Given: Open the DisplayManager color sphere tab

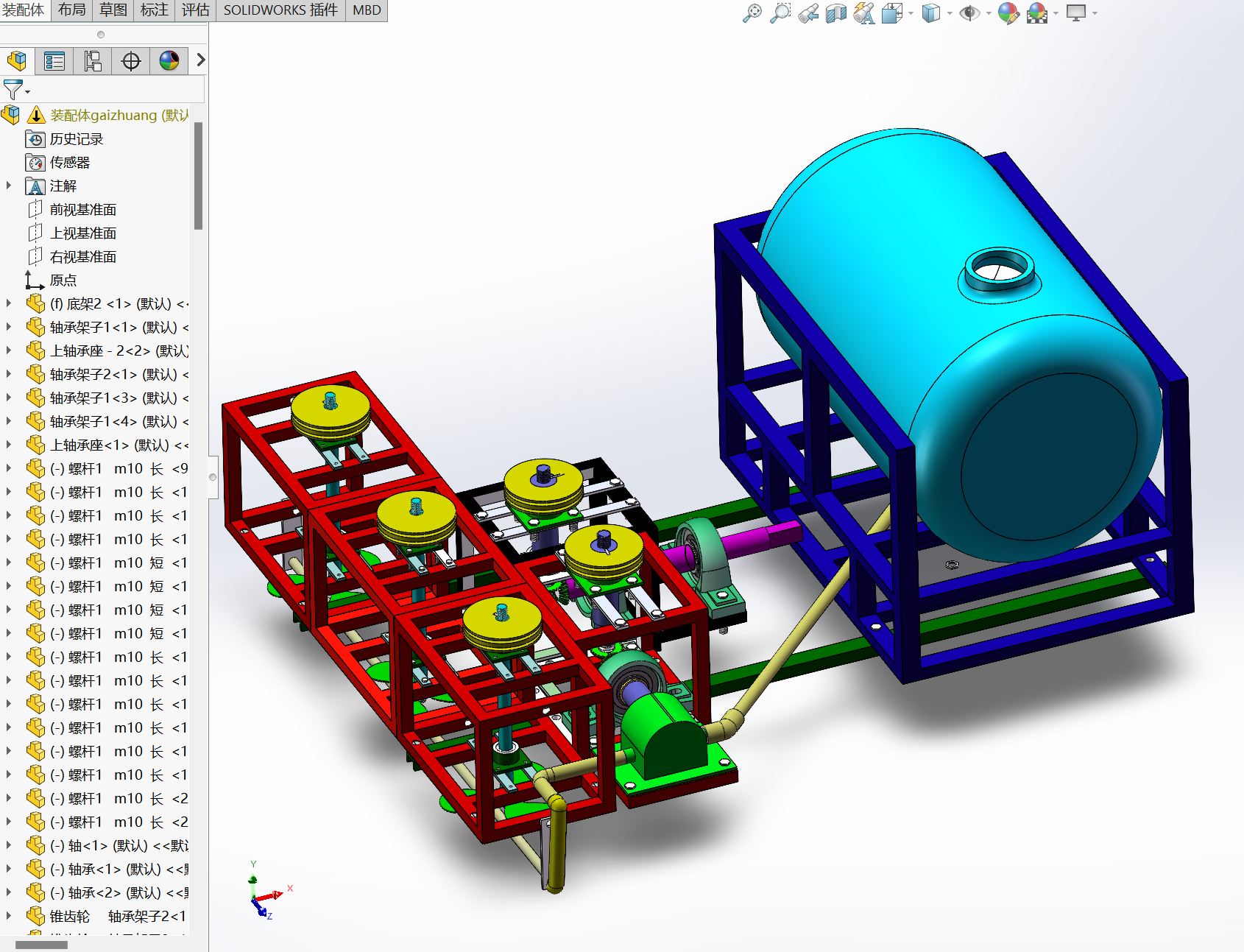Looking at the screenshot, I should click(x=169, y=61).
